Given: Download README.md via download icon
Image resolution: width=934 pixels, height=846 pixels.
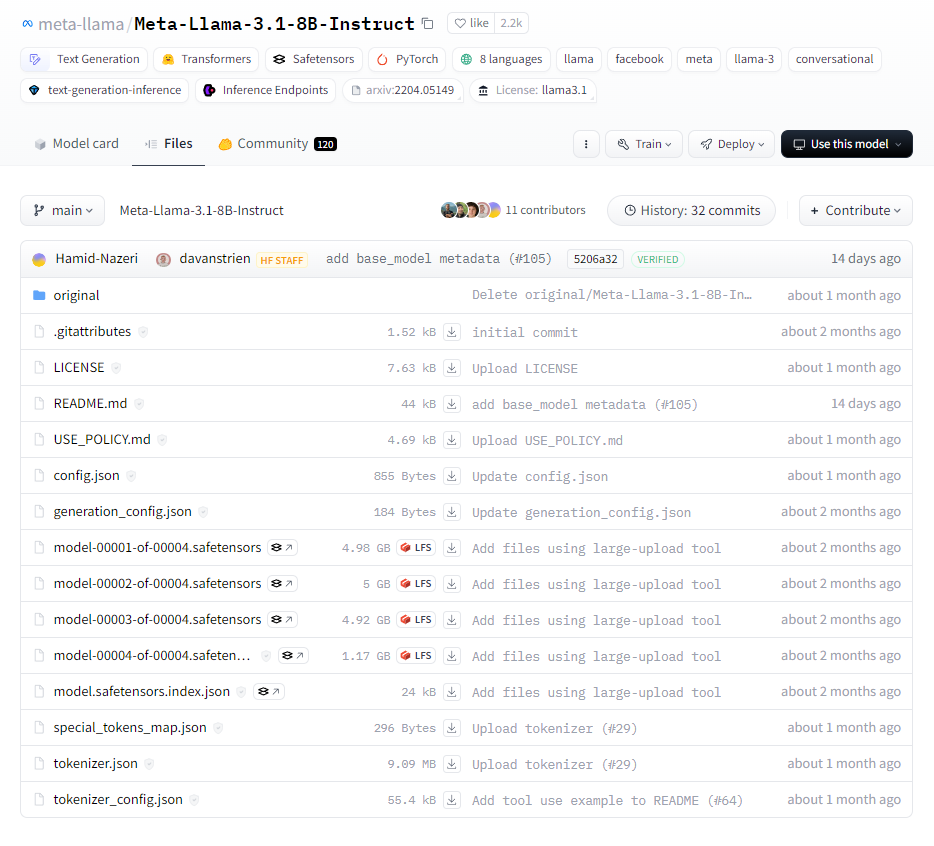Looking at the screenshot, I should pos(452,404).
